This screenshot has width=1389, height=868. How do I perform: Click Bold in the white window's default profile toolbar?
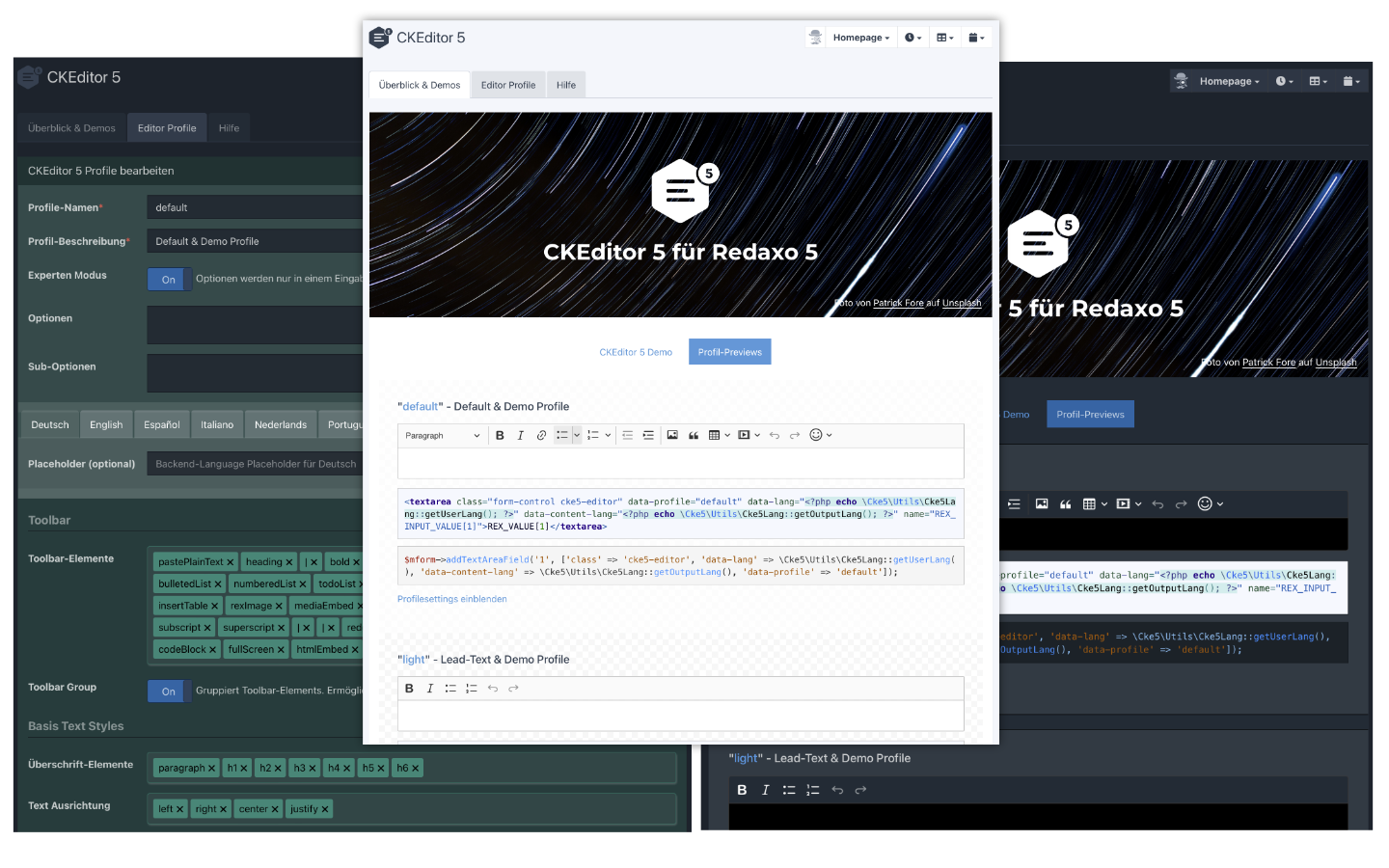pyautogui.click(x=500, y=436)
